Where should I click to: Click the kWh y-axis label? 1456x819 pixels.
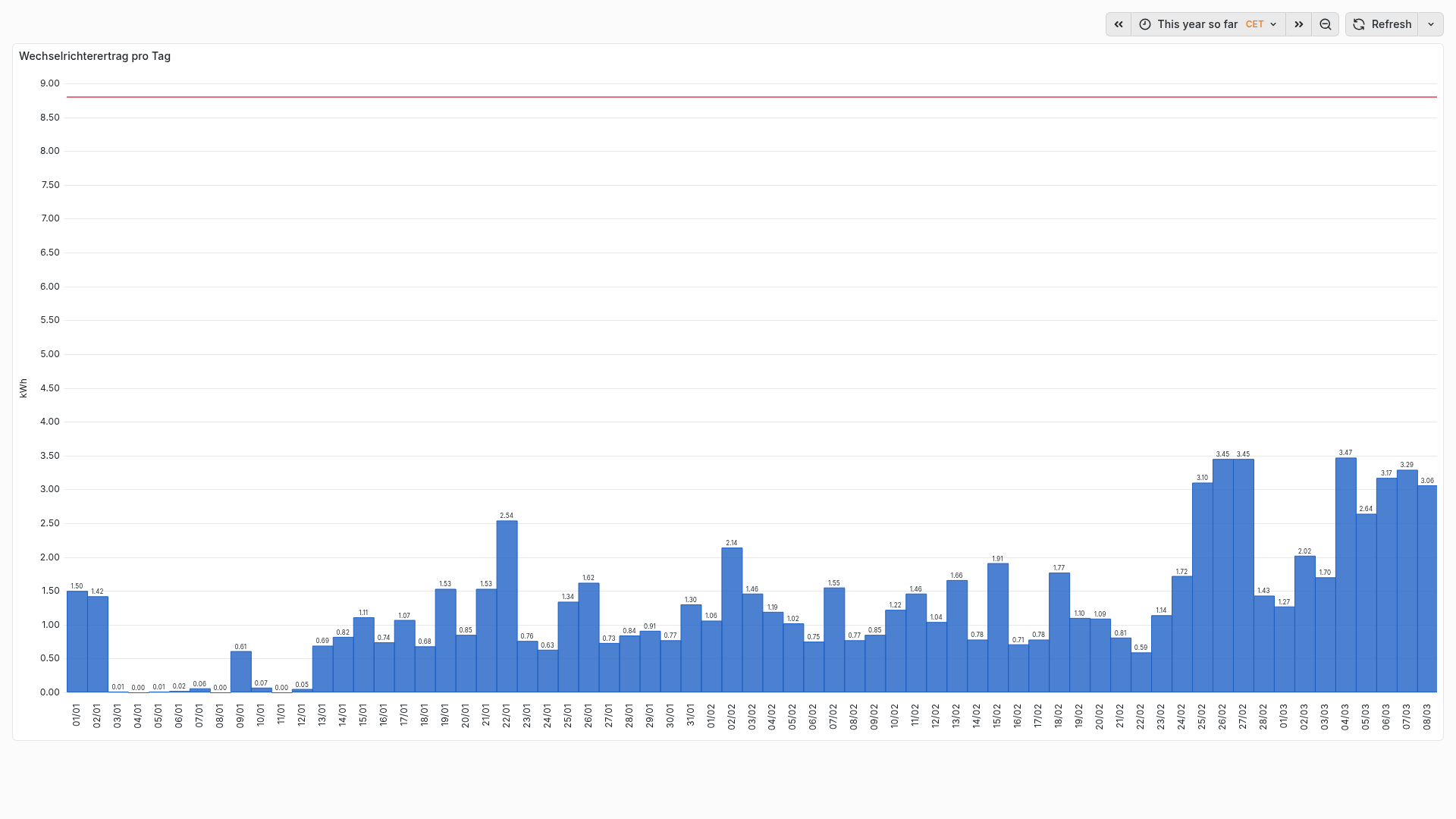click(24, 388)
